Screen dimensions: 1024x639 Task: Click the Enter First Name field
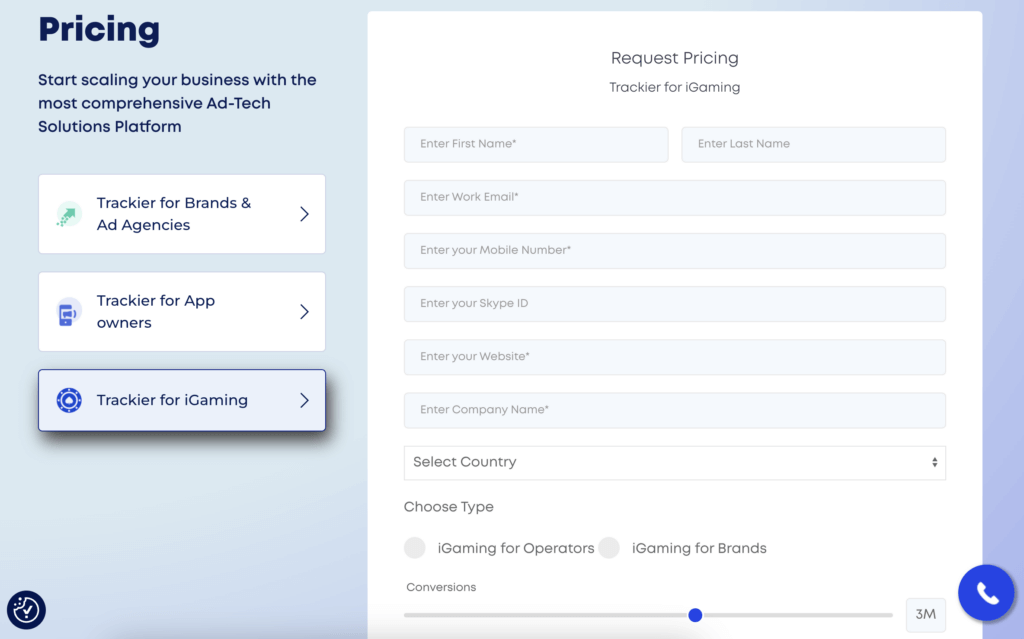click(536, 144)
